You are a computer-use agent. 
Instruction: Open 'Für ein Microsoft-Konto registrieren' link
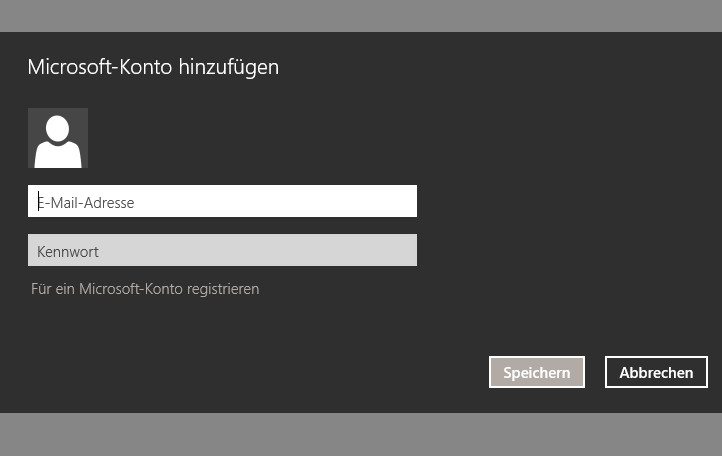[x=145, y=289]
